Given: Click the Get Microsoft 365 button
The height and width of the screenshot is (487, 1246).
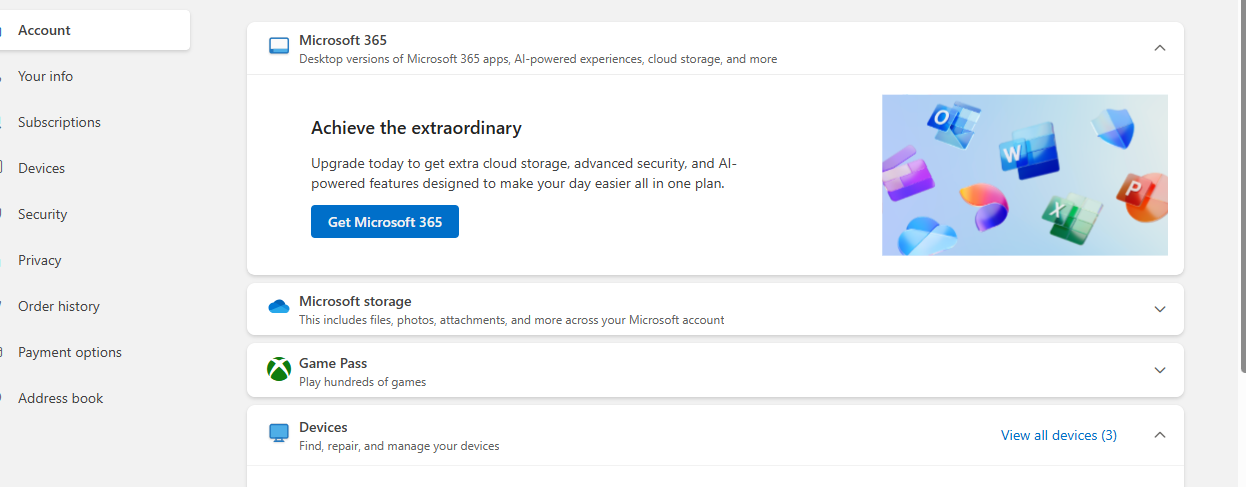Looking at the screenshot, I should click(385, 222).
